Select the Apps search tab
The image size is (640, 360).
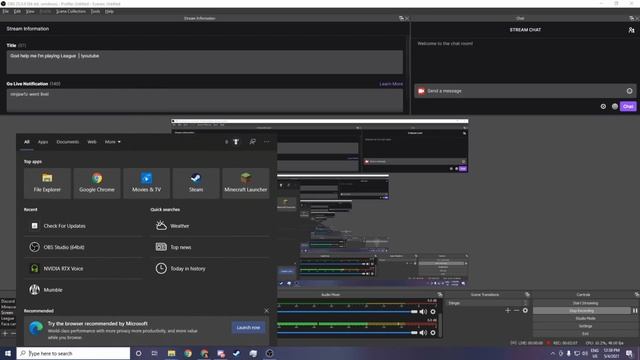click(x=43, y=142)
